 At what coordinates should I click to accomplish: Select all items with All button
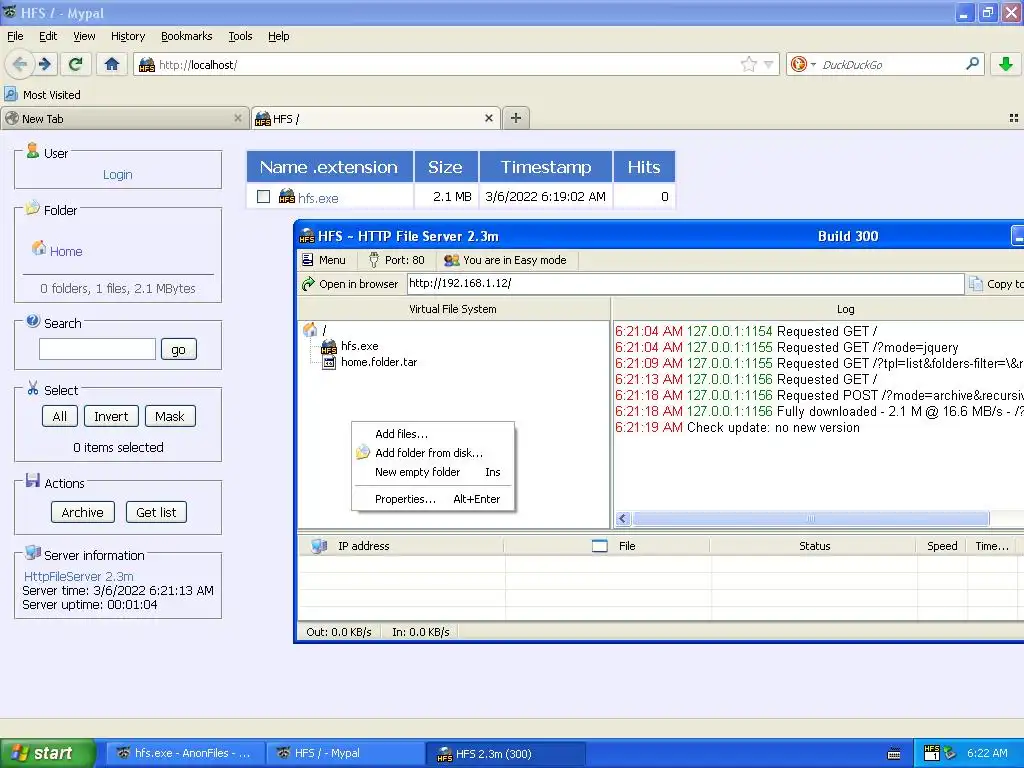[x=59, y=417]
